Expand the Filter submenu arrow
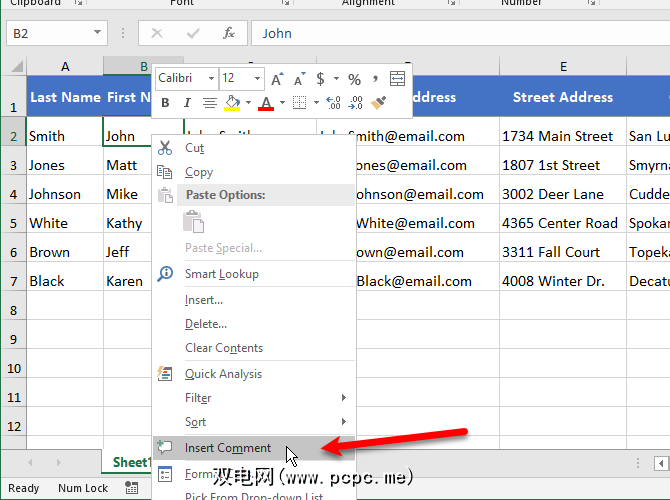The width and height of the screenshot is (670, 500). [344, 397]
